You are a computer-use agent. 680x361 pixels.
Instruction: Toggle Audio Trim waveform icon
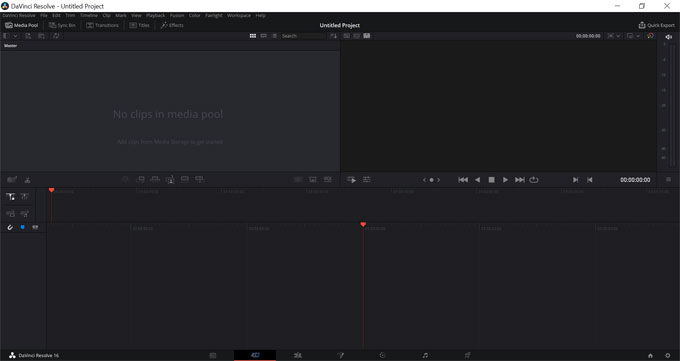pos(35,227)
